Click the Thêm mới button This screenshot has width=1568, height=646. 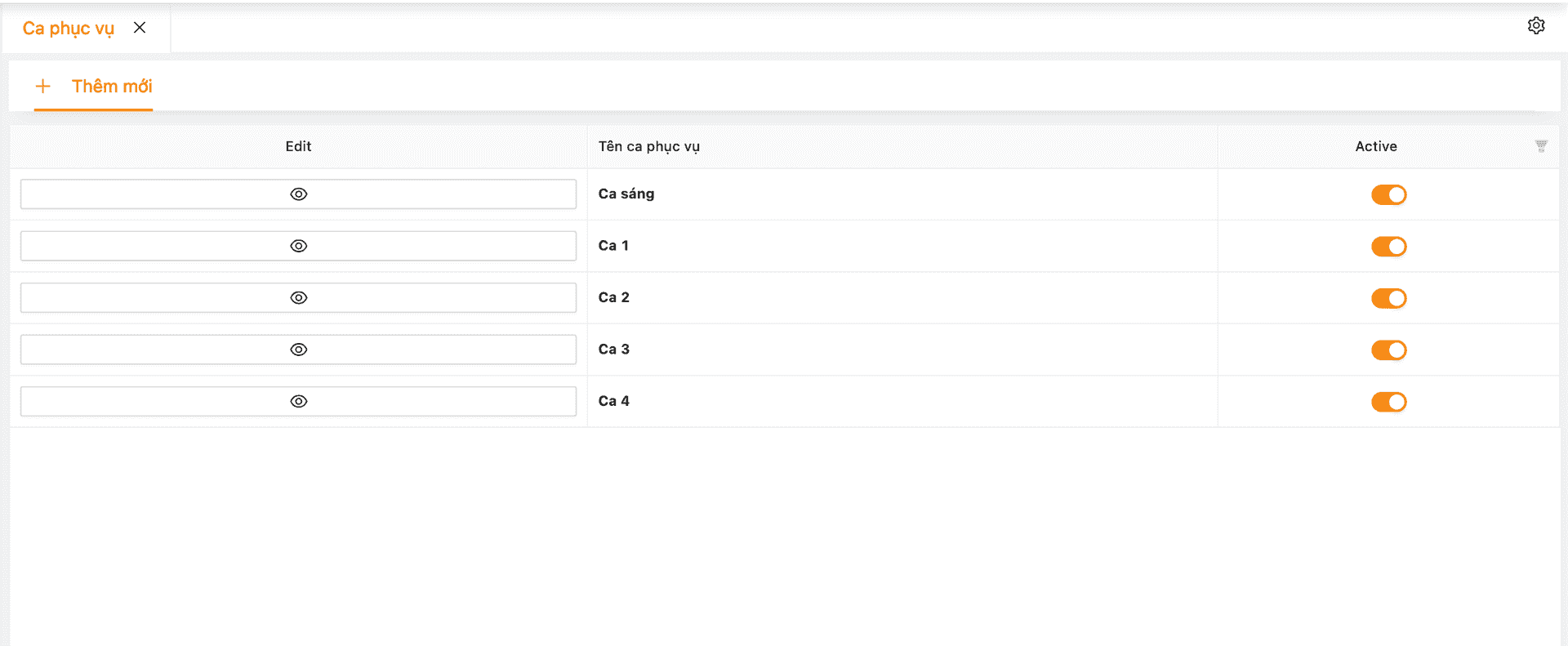click(x=112, y=87)
